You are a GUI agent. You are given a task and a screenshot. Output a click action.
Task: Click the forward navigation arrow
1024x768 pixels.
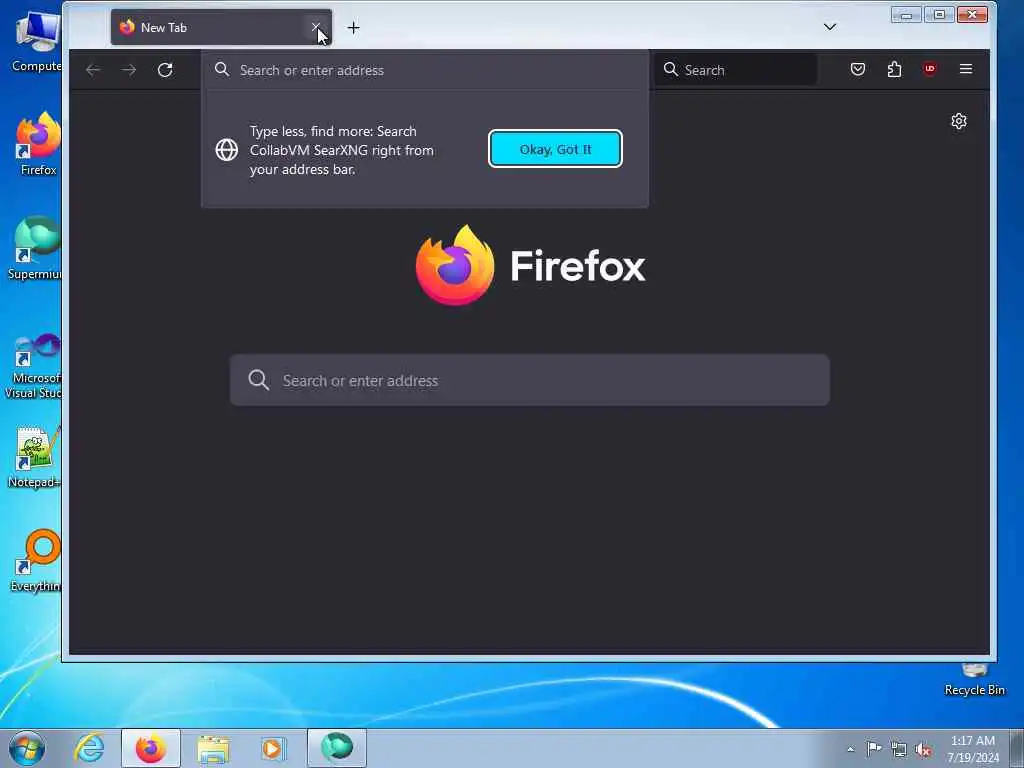(129, 70)
